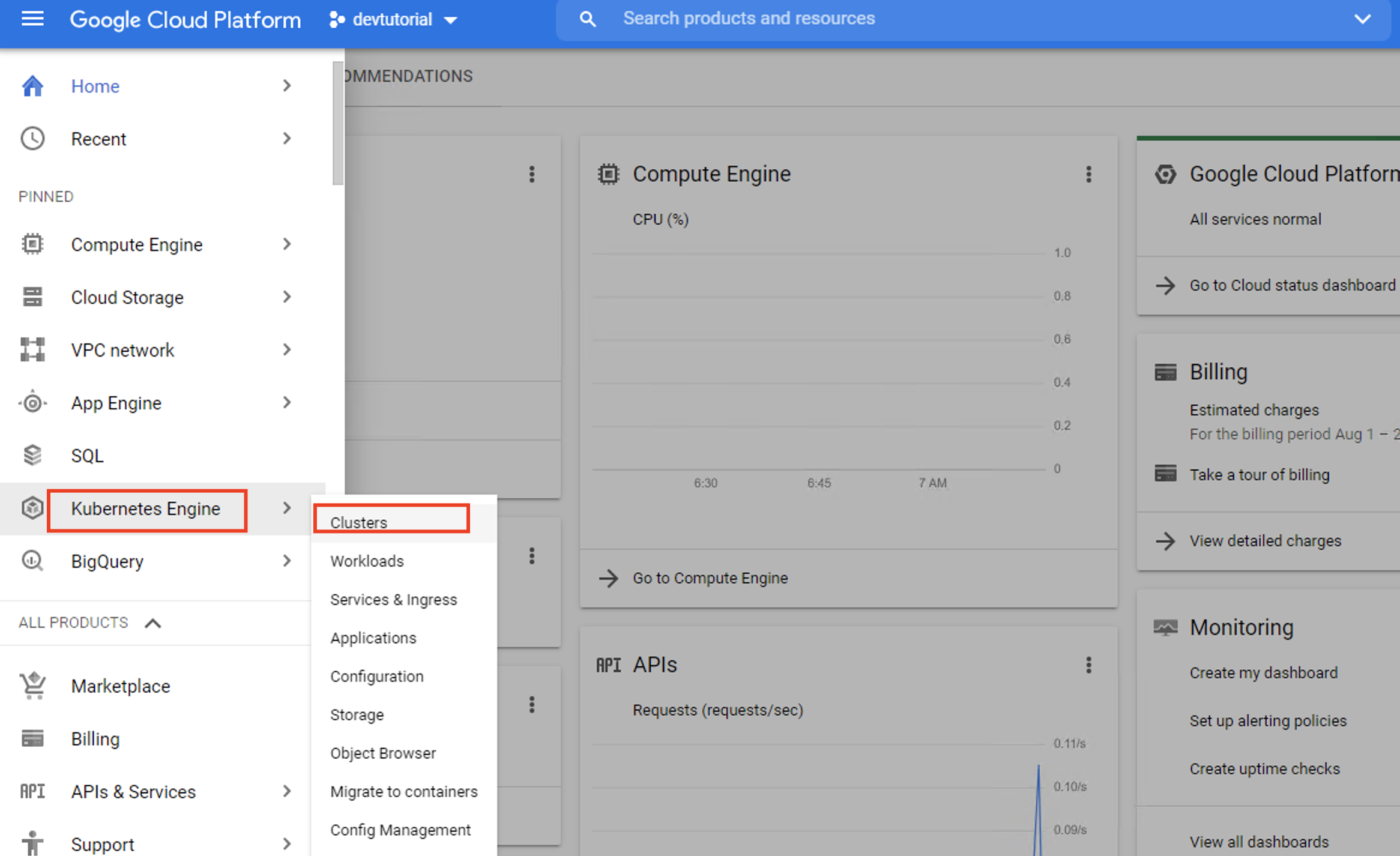Click the search magnifier icon
This screenshot has height=856, width=1400.
point(588,19)
